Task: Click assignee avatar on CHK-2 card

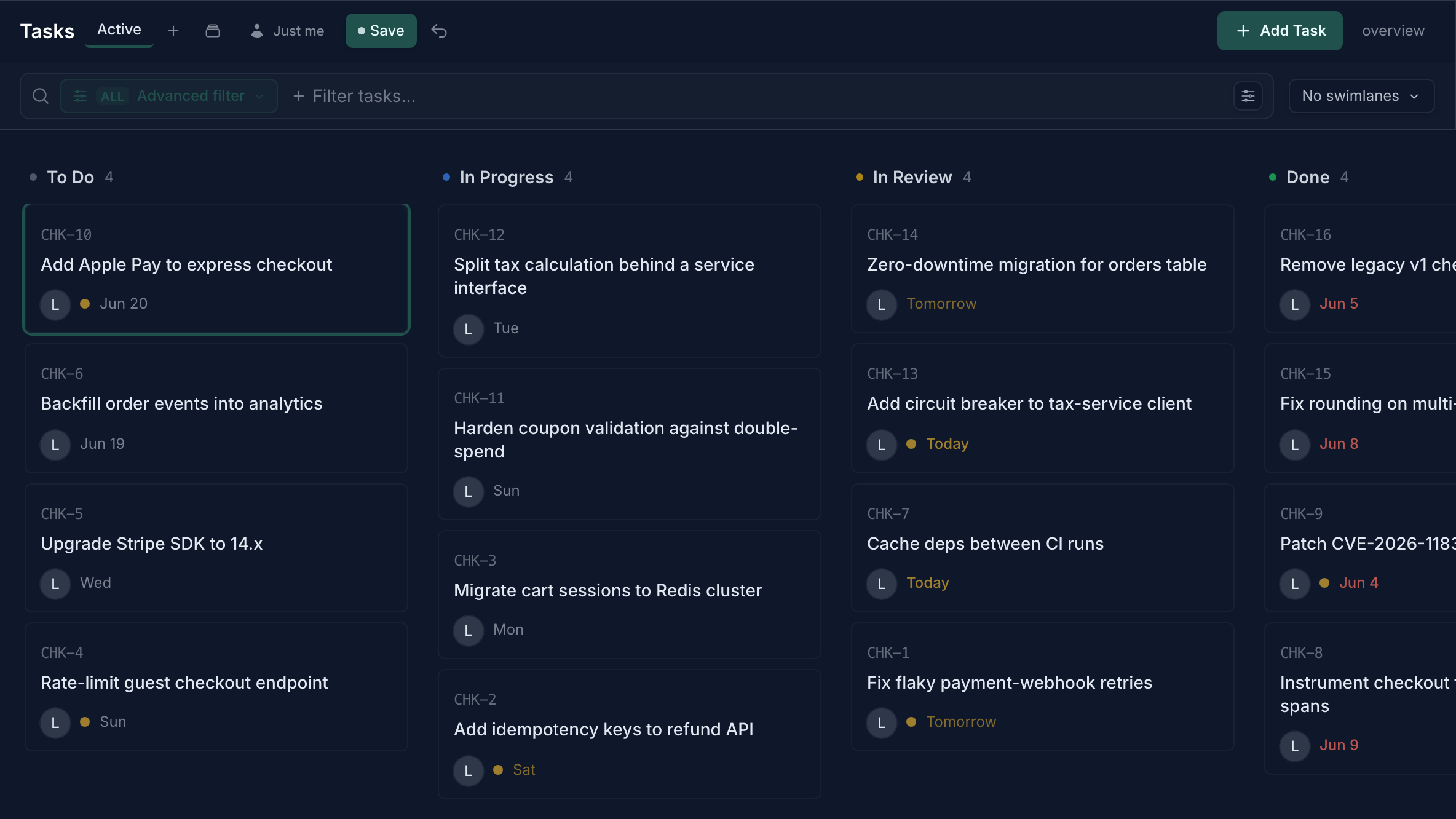Action: pyautogui.click(x=469, y=770)
